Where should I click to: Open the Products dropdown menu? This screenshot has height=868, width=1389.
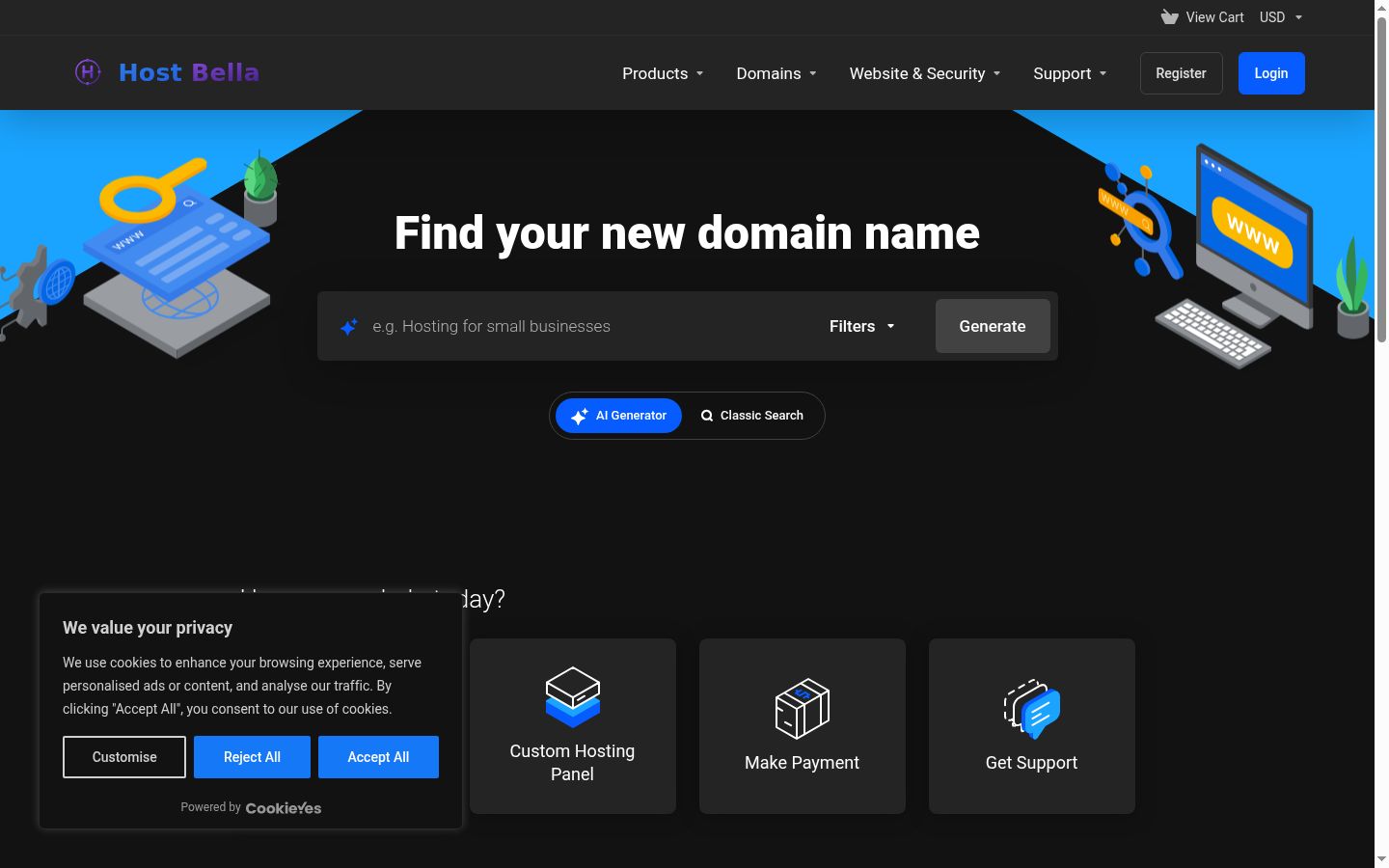(663, 73)
